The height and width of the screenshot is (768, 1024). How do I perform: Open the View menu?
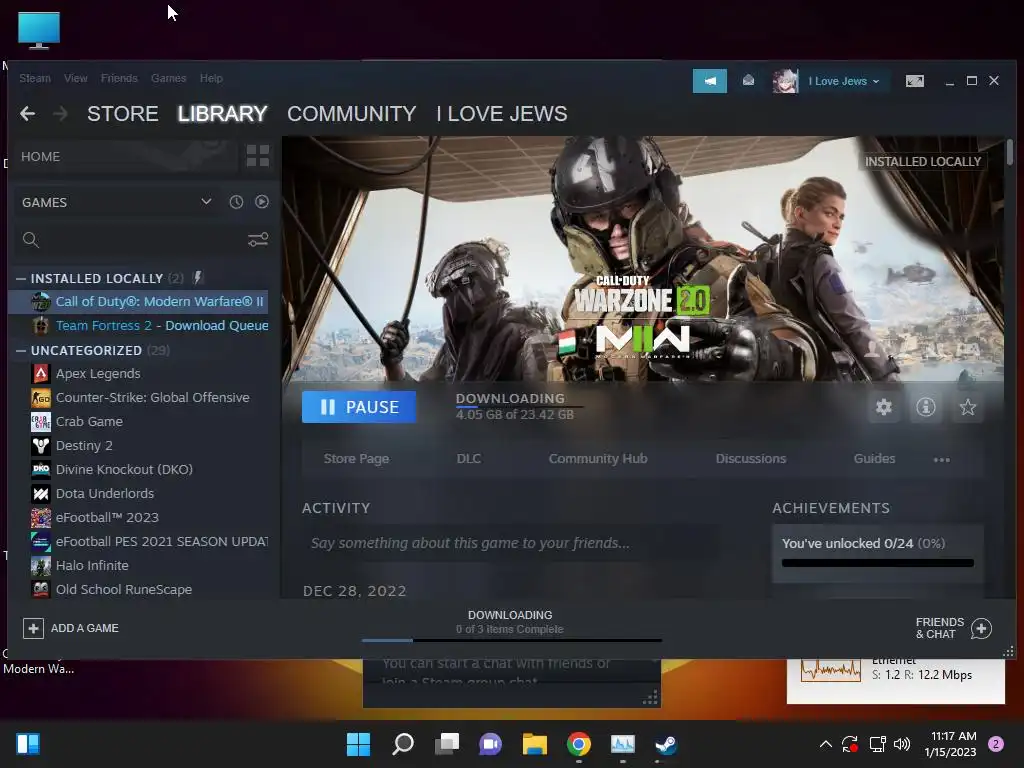pos(76,78)
